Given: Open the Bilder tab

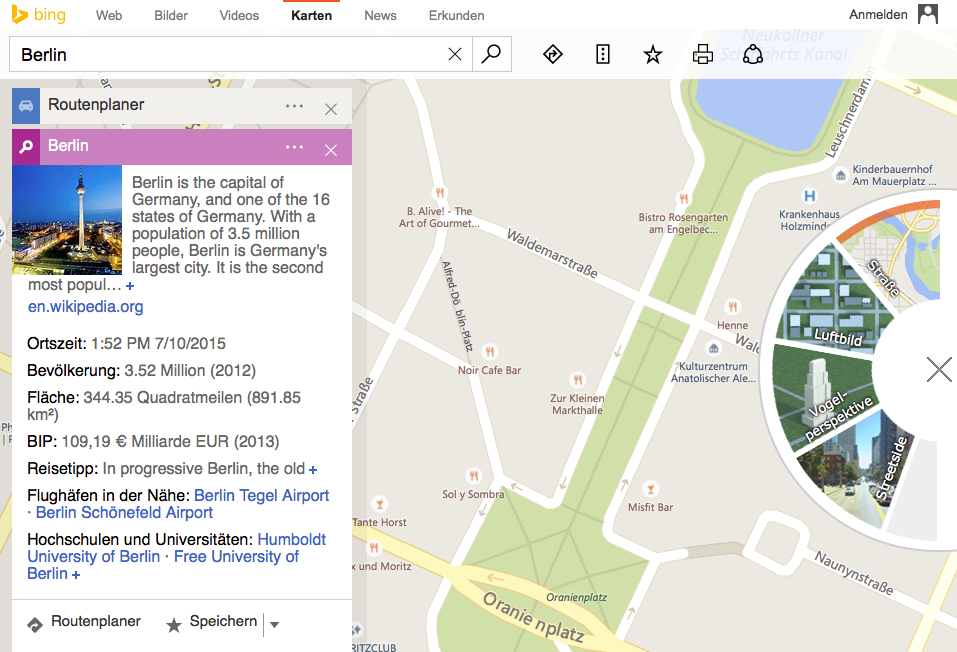Looking at the screenshot, I should [x=171, y=15].
